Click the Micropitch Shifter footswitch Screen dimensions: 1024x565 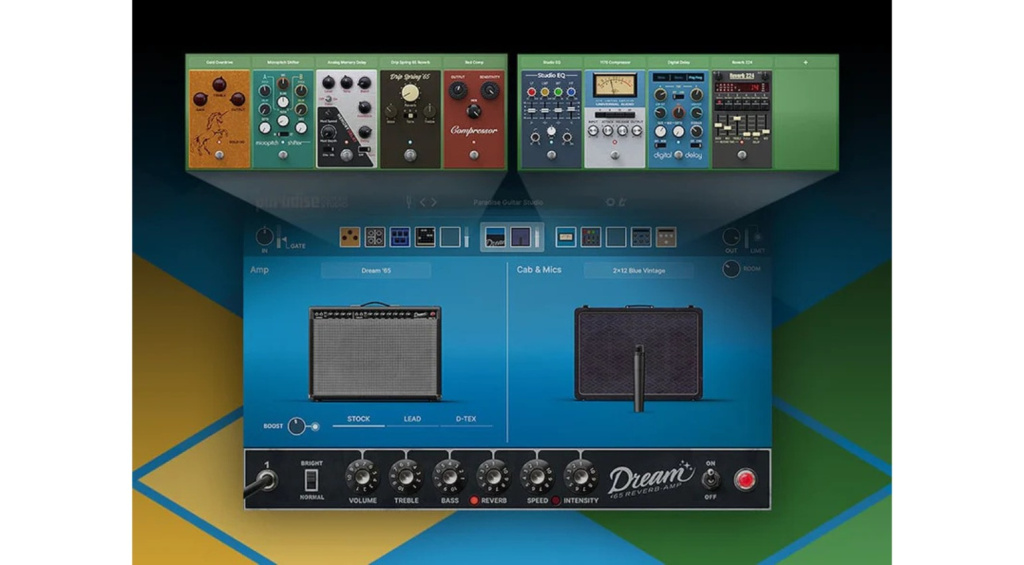pos(283,155)
